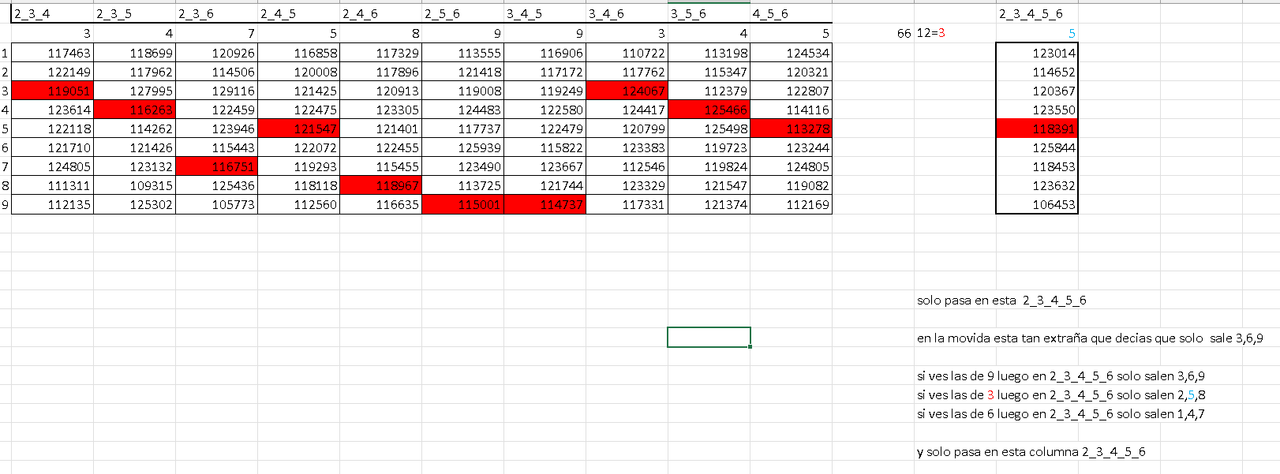Select cell with value 118699
The width and height of the screenshot is (1280, 474).
click(x=135, y=52)
